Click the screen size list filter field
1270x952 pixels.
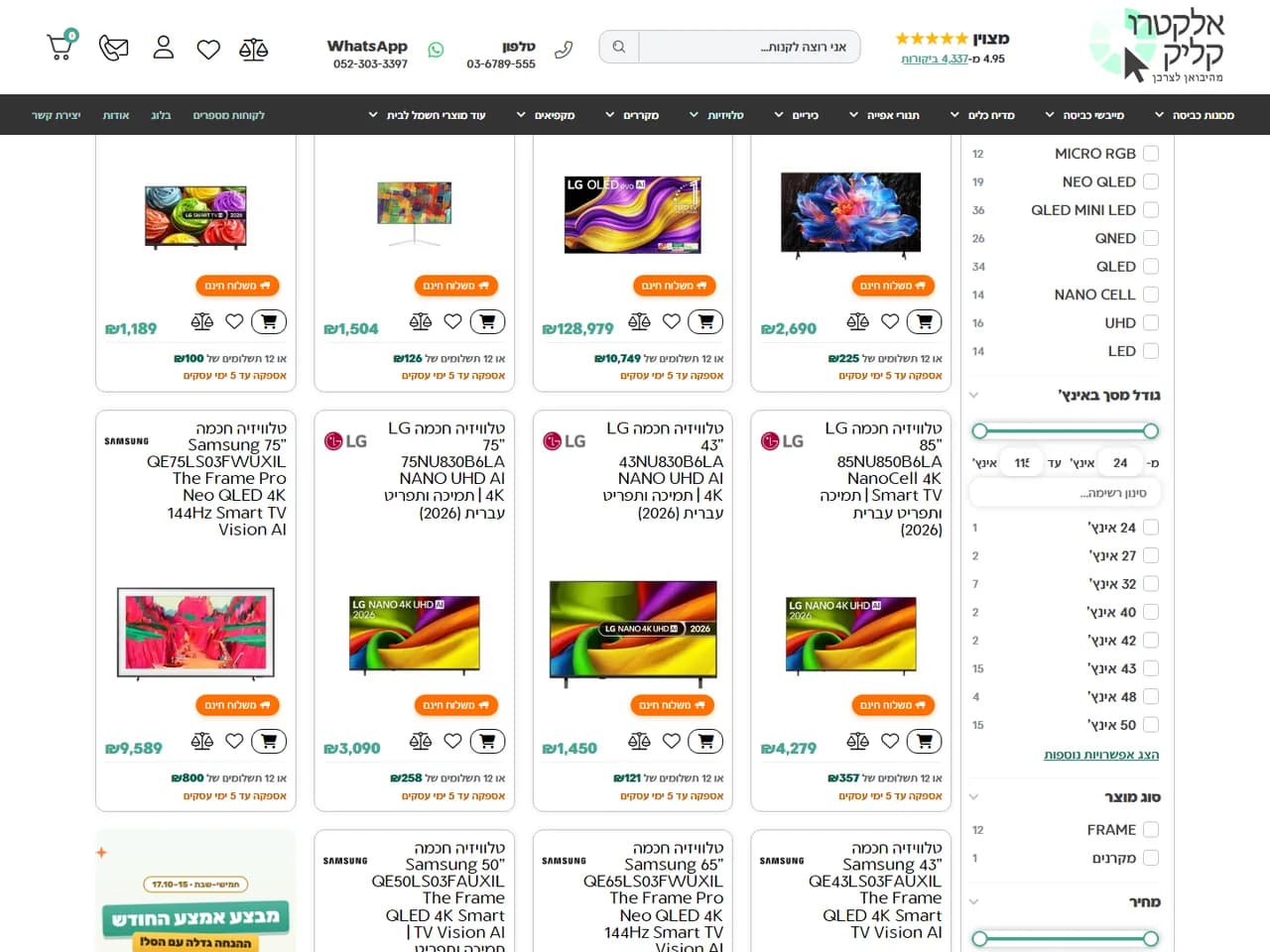click(x=1065, y=493)
